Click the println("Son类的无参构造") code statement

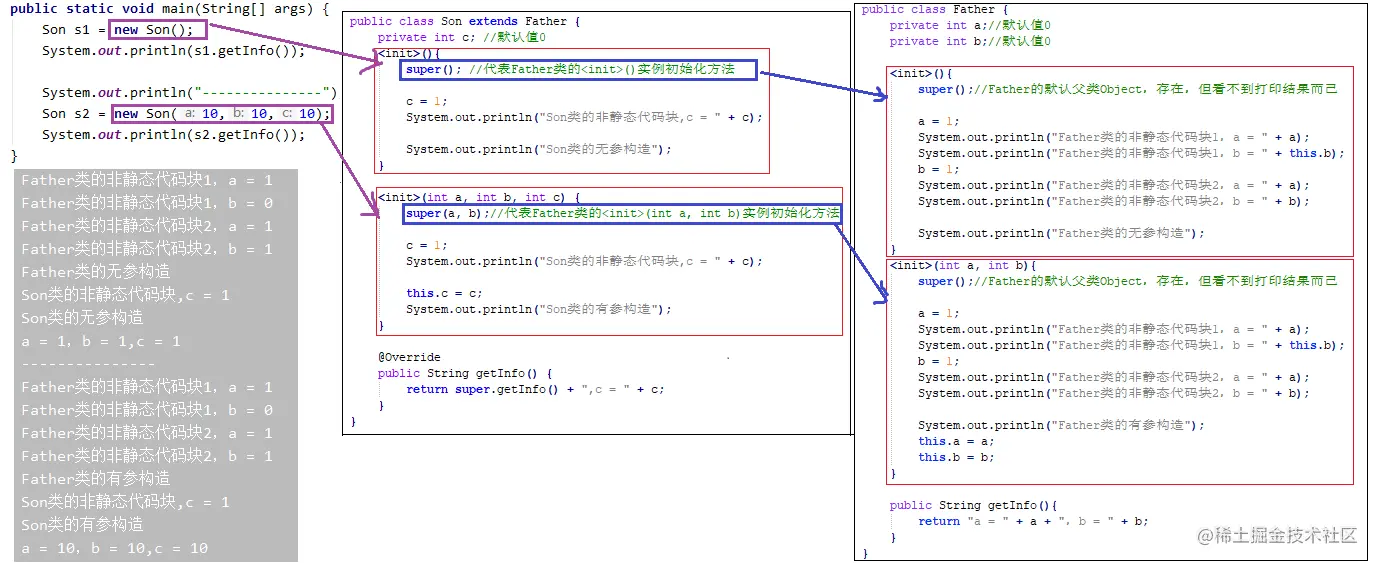pos(539,149)
